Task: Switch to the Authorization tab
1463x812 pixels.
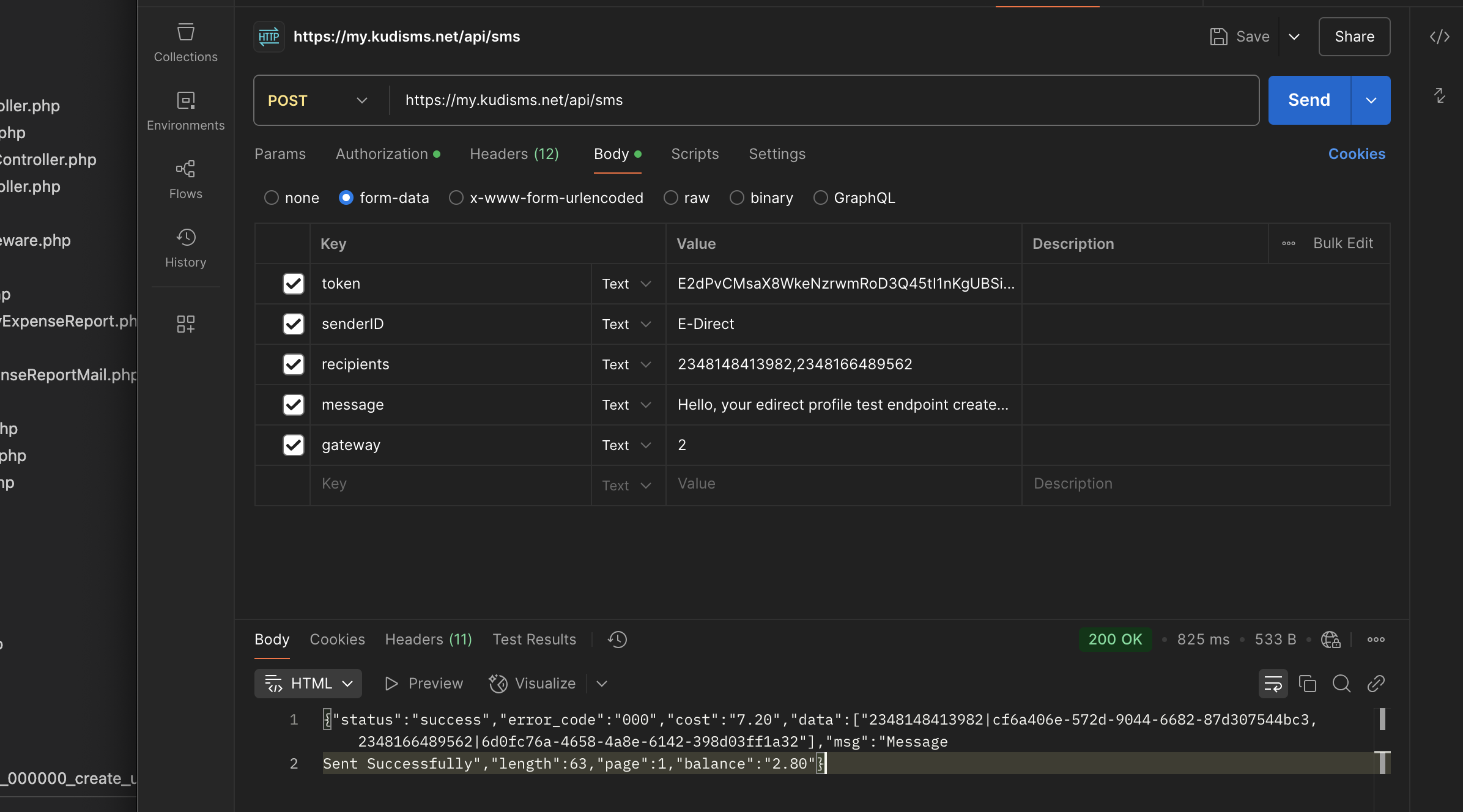Action: 388,154
